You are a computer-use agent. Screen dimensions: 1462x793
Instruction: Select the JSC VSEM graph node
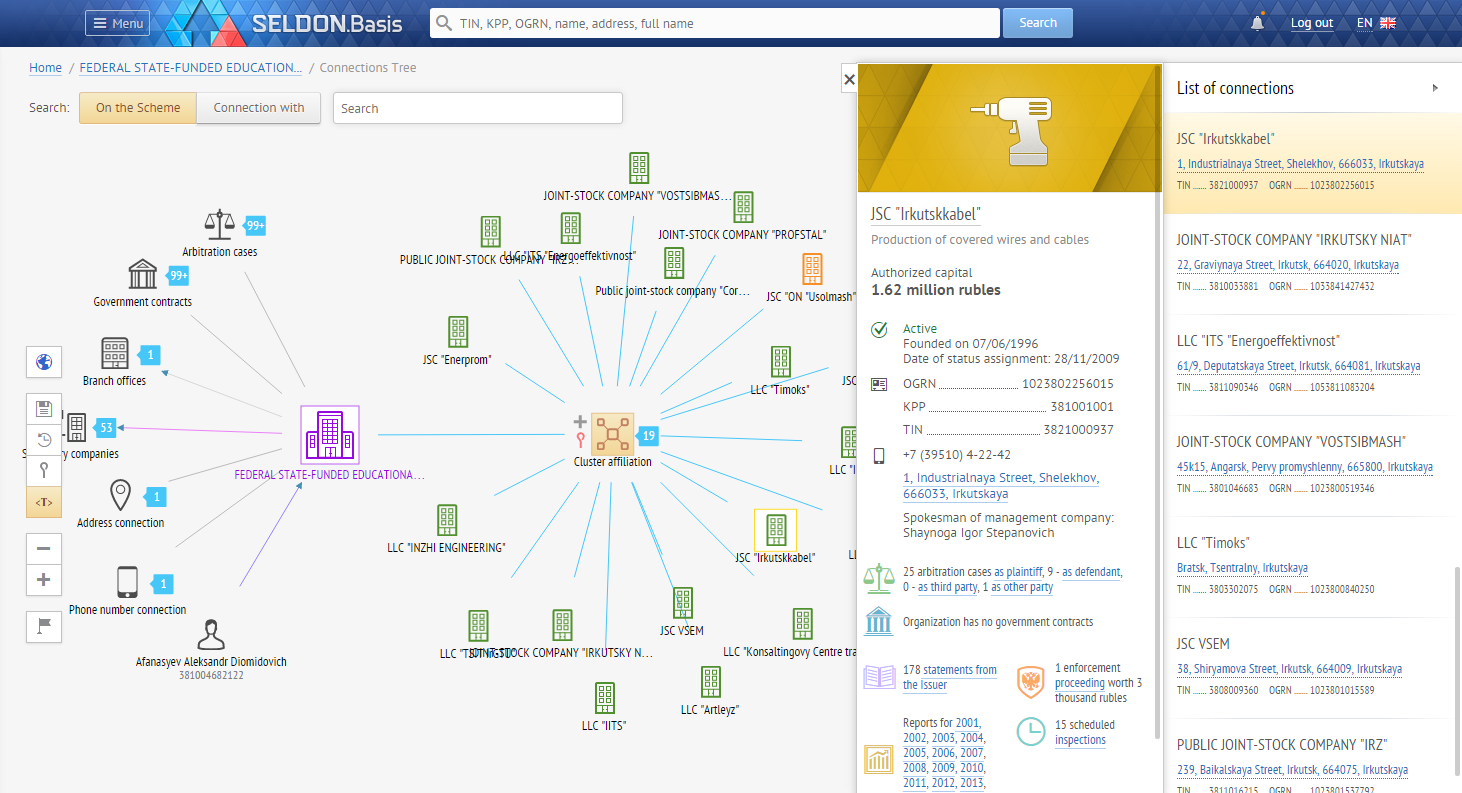(x=682, y=603)
